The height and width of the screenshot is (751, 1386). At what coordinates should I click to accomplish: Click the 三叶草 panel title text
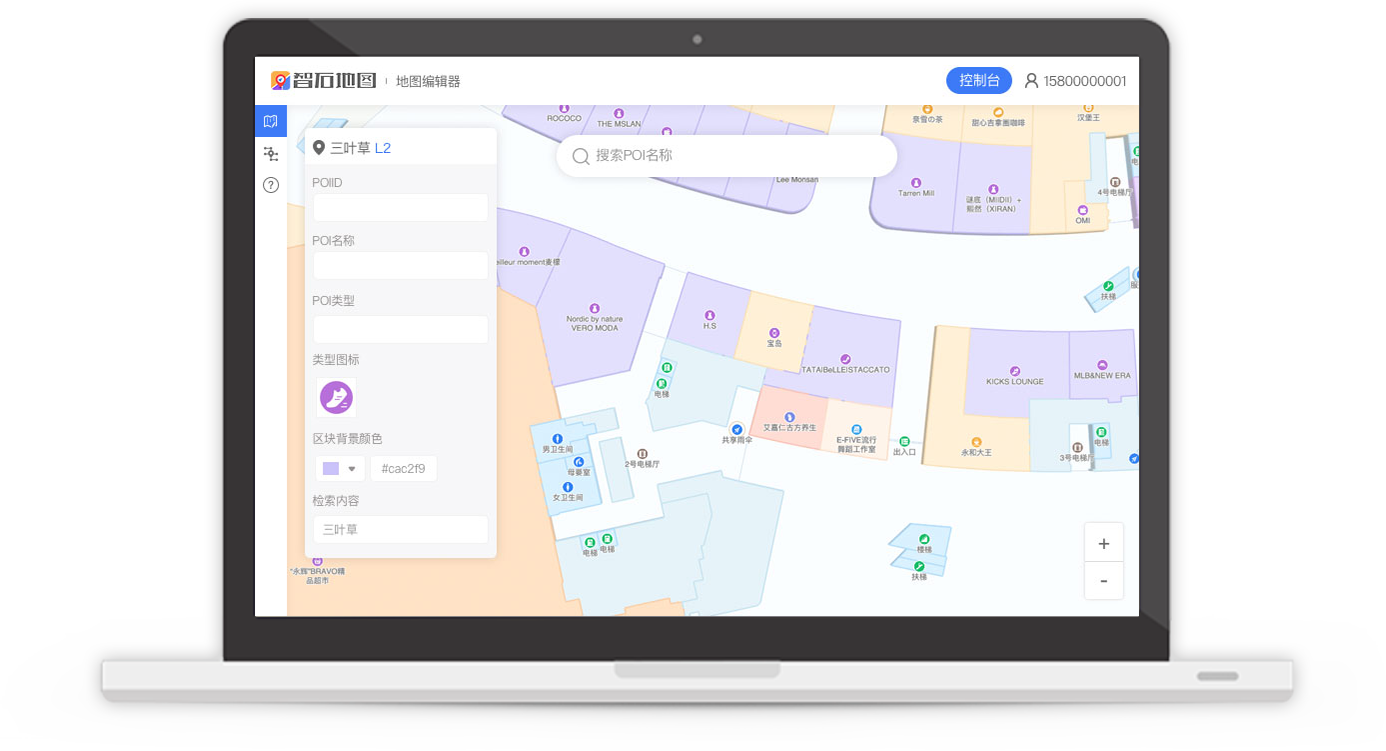[x=350, y=148]
